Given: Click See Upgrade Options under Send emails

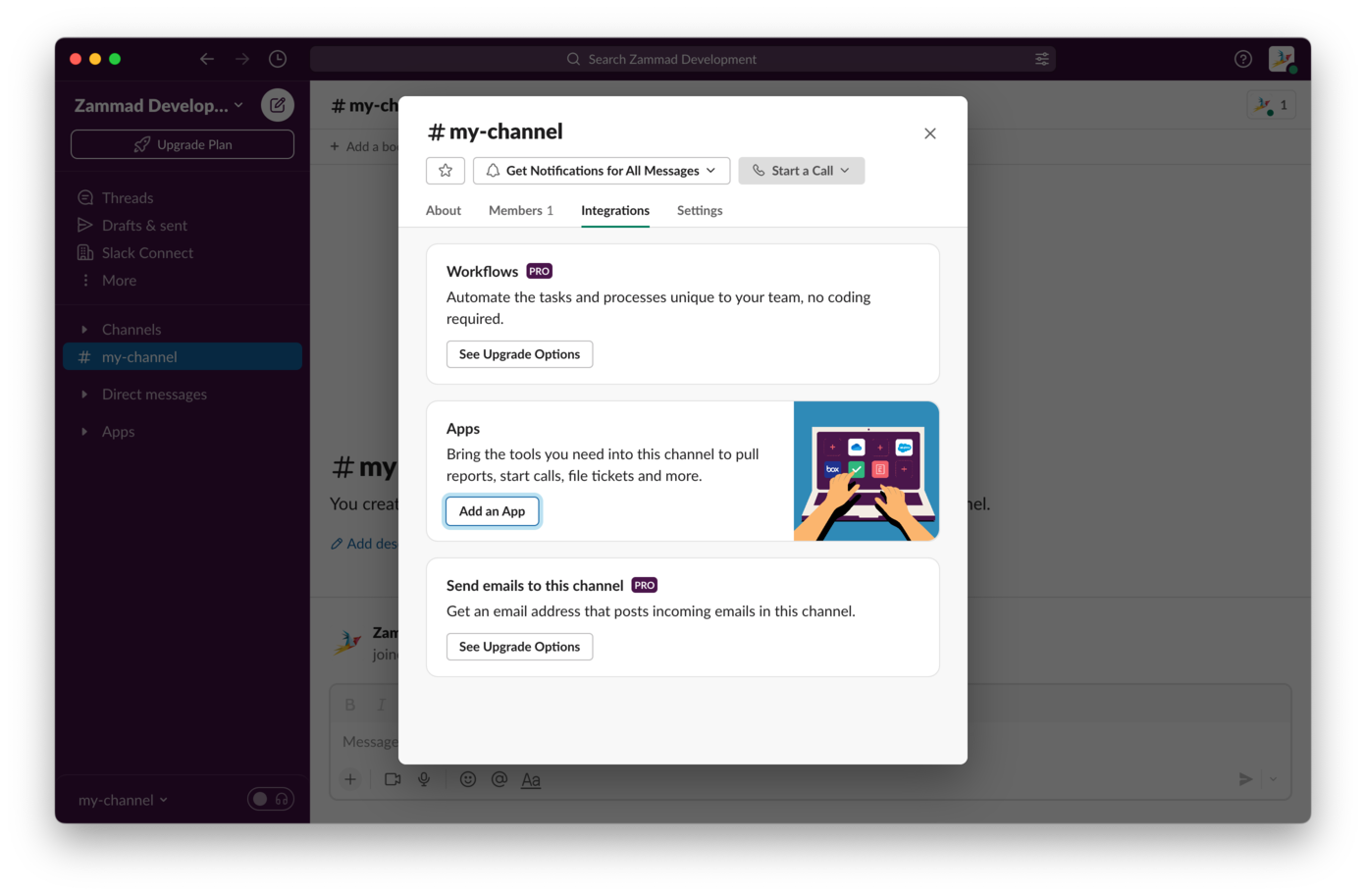Looking at the screenshot, I should click(519, 647).
